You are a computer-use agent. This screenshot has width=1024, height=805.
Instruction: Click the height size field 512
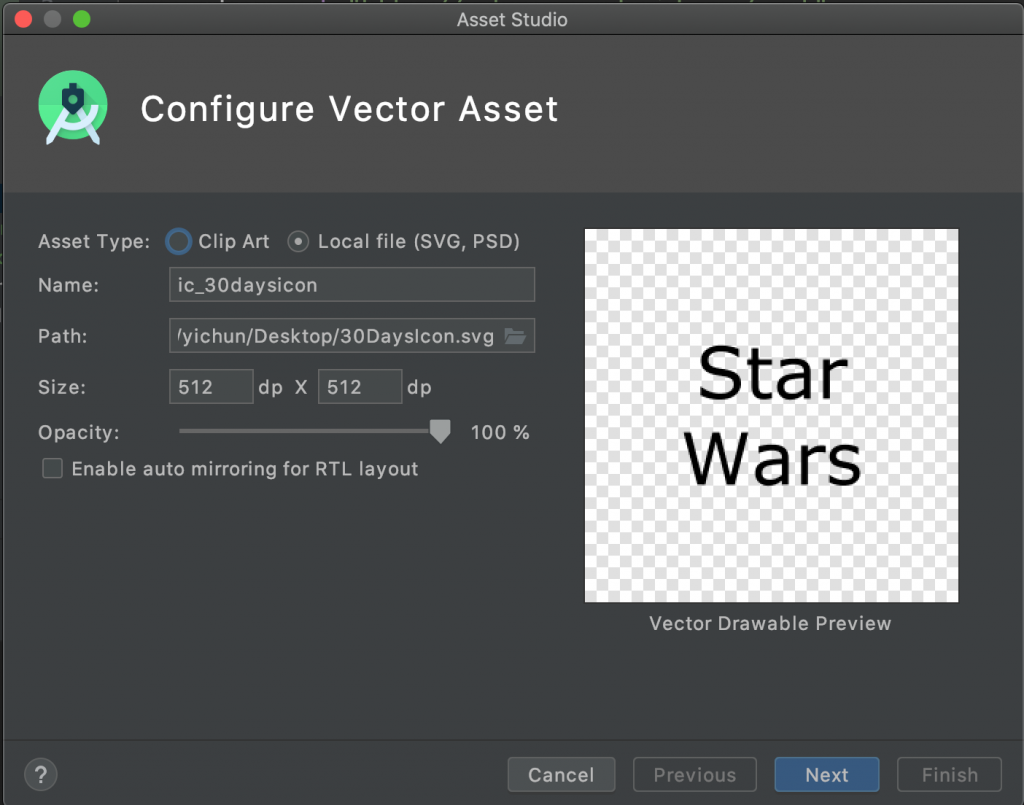[360, 387]
